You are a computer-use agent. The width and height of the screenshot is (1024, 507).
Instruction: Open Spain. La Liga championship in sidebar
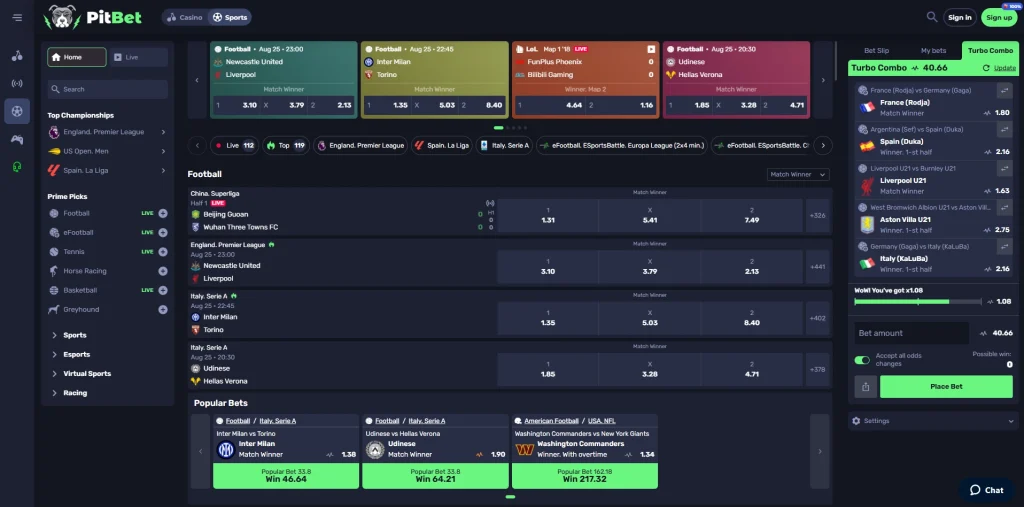[107, 170]
